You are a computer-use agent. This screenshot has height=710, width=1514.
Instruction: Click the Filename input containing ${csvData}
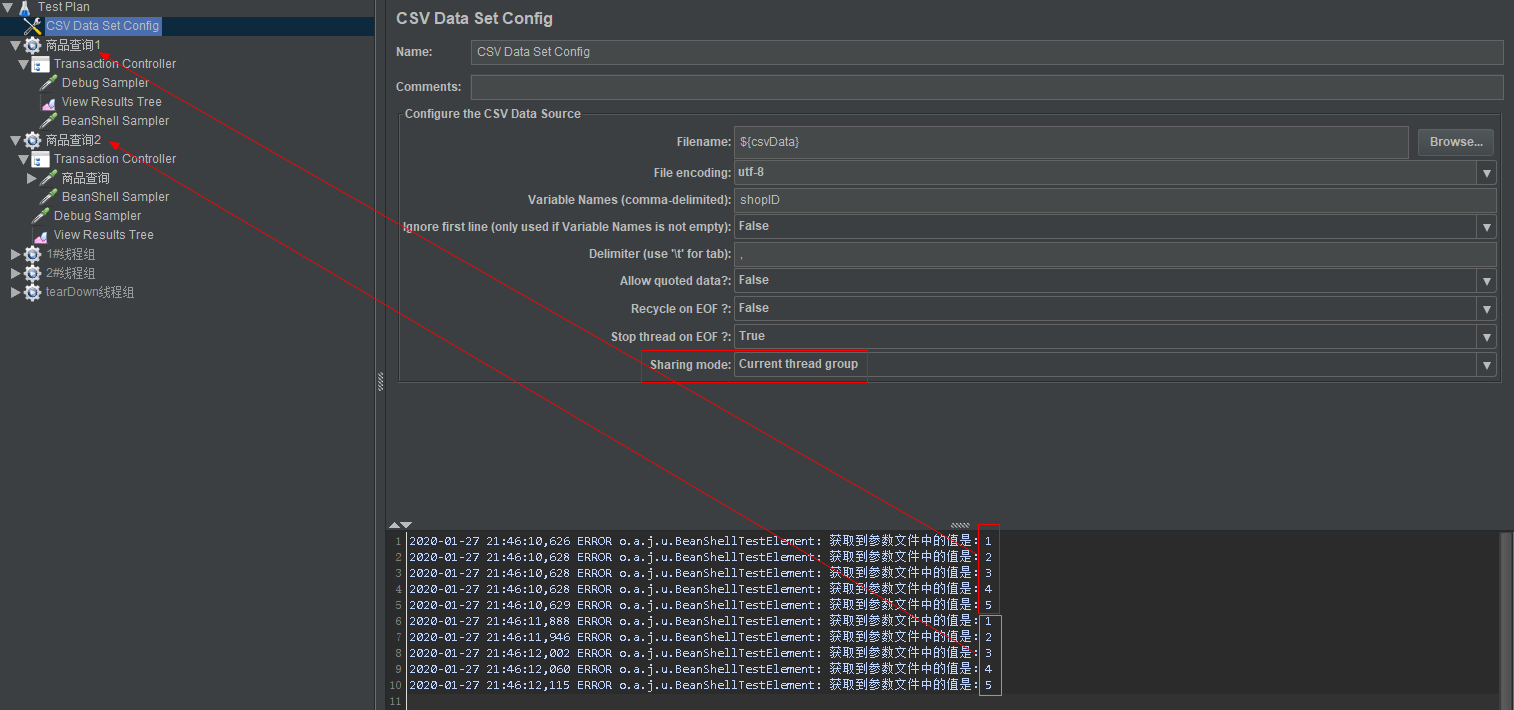pyautogui.click(x=1000, y=141)
